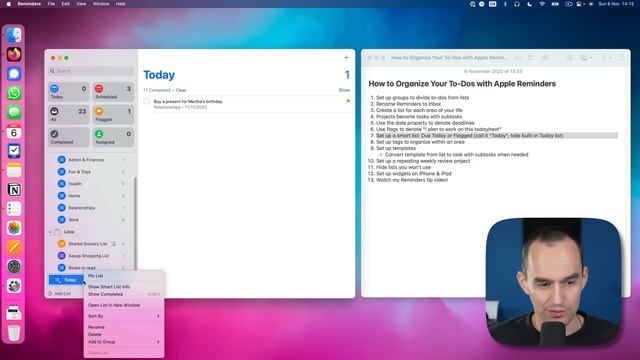Select the Relationships list
The image size is (640, 360).
click(91, 208)
